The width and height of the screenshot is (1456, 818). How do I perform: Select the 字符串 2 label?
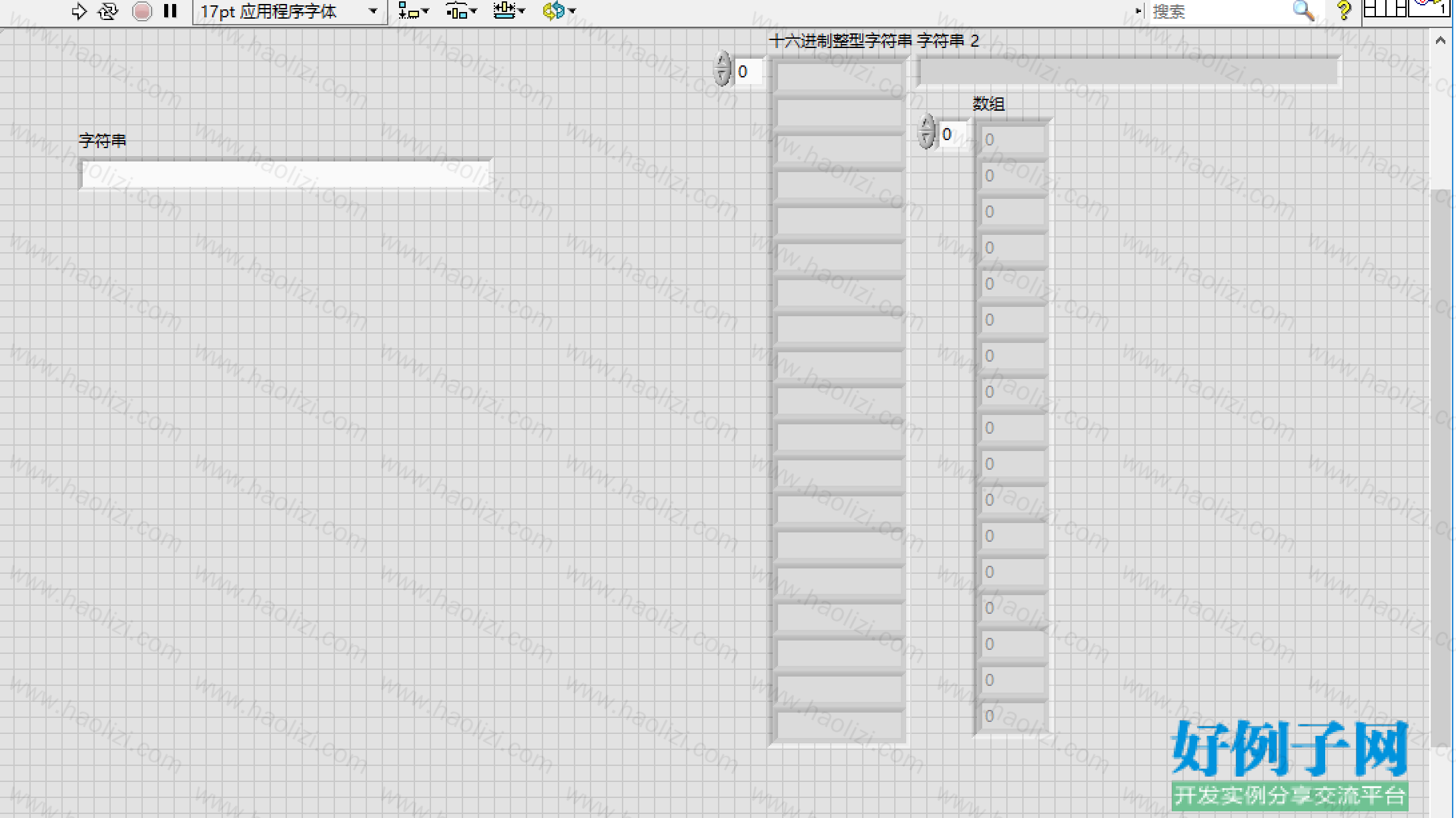pyautogui.click(x=948, y=41)
